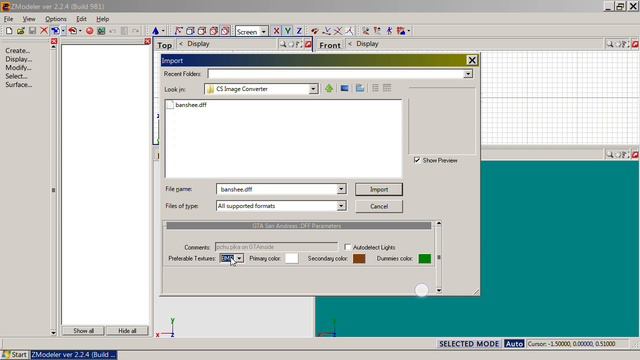Viewport: 640px width, 360px height.
Task: Maximize the Front viewport with red icon
Action: 635,44
